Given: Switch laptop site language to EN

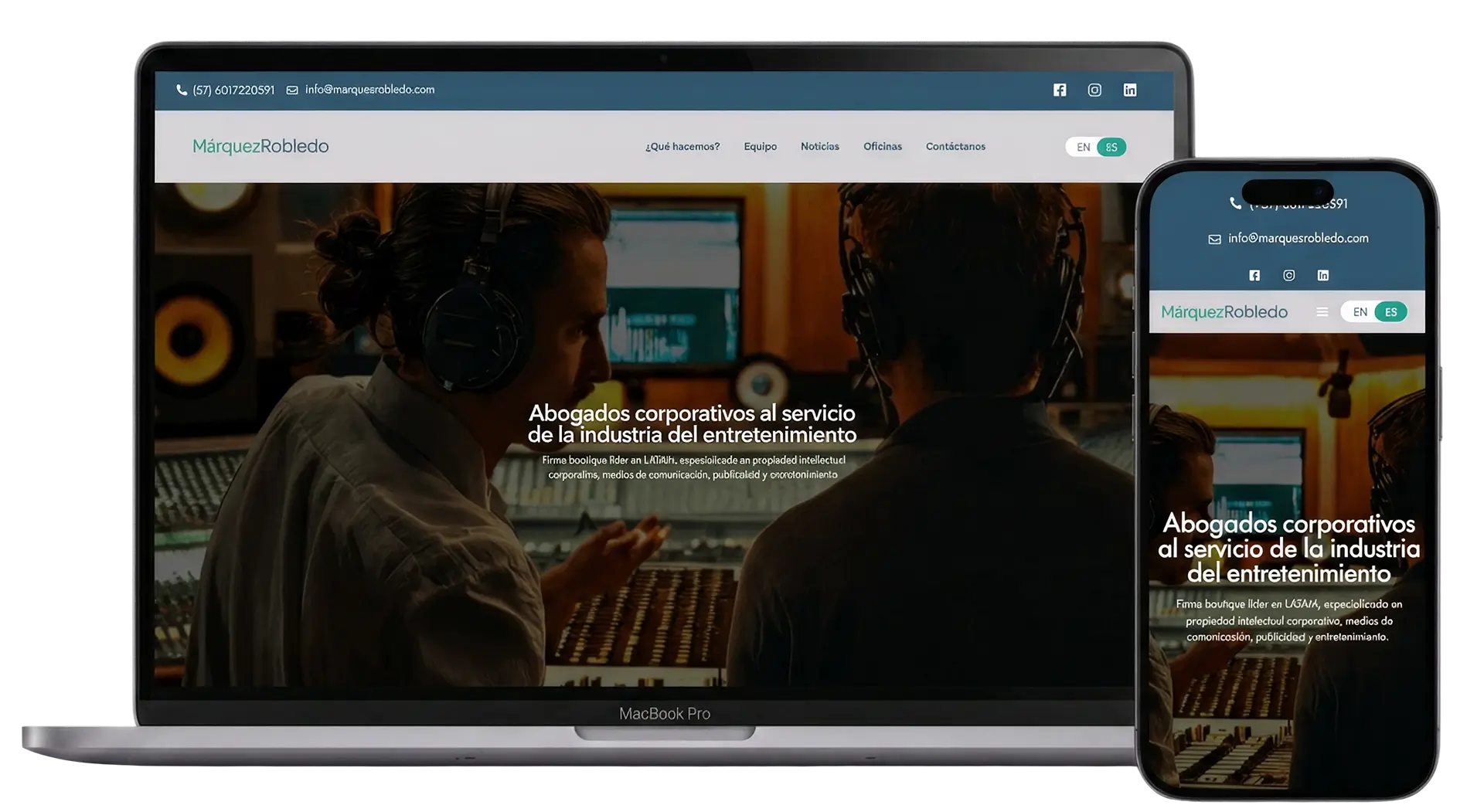Looking at the screenshot, I should (x=1084, y=147).
